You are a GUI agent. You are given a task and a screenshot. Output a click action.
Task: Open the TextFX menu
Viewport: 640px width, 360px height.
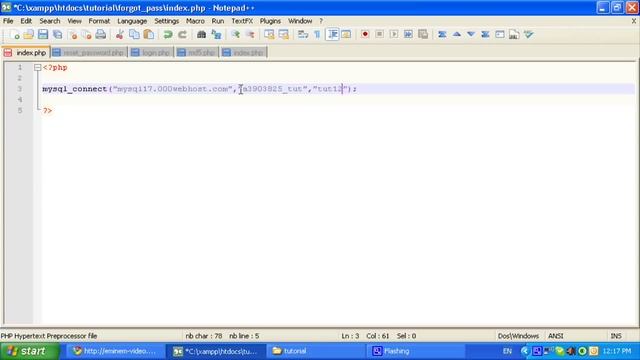pos(242,21)
